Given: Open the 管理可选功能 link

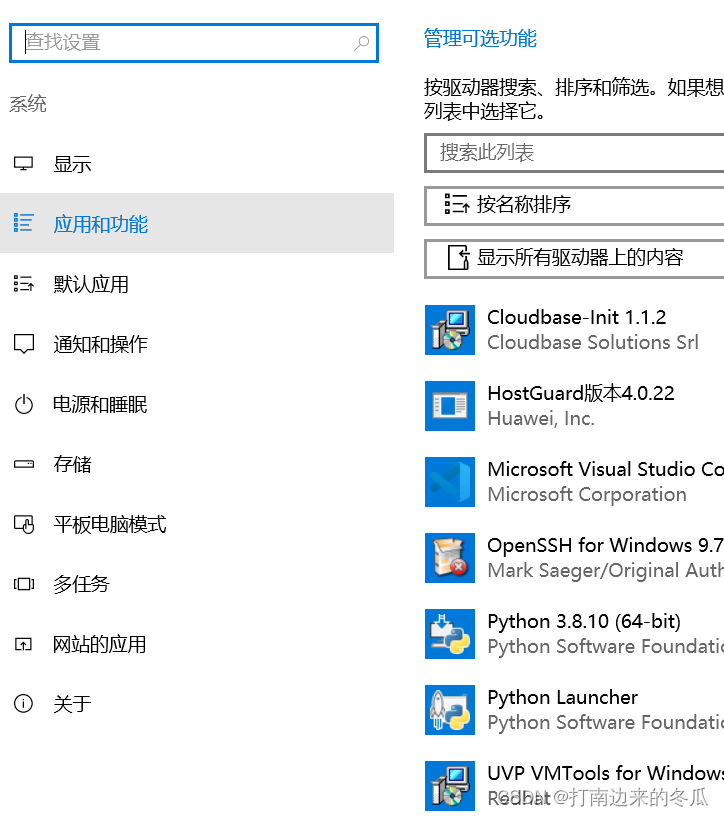Looking at the screenshot, I should [x=480, y=39].
